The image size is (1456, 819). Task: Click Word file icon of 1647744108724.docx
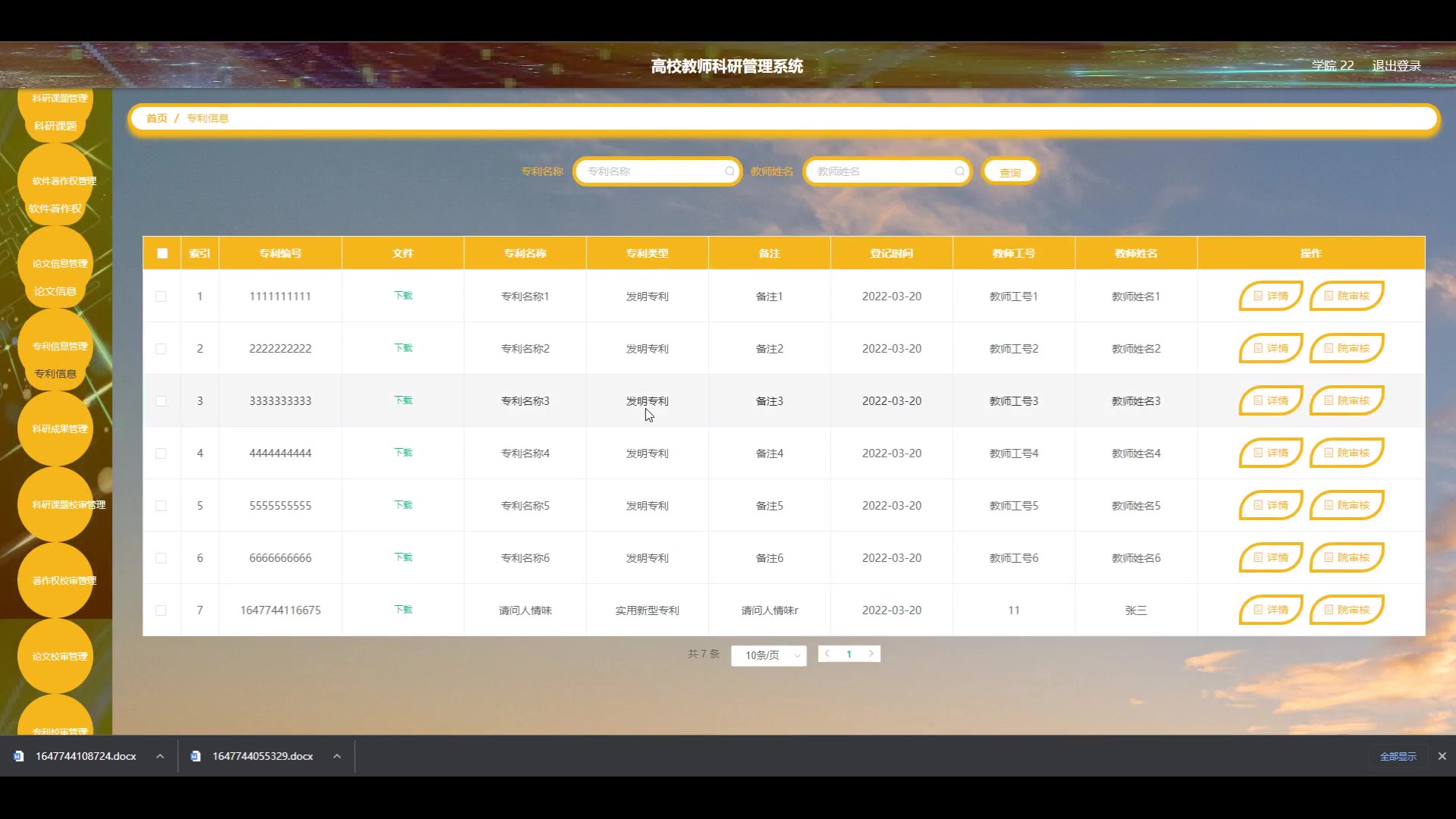[x=19, y=756]
